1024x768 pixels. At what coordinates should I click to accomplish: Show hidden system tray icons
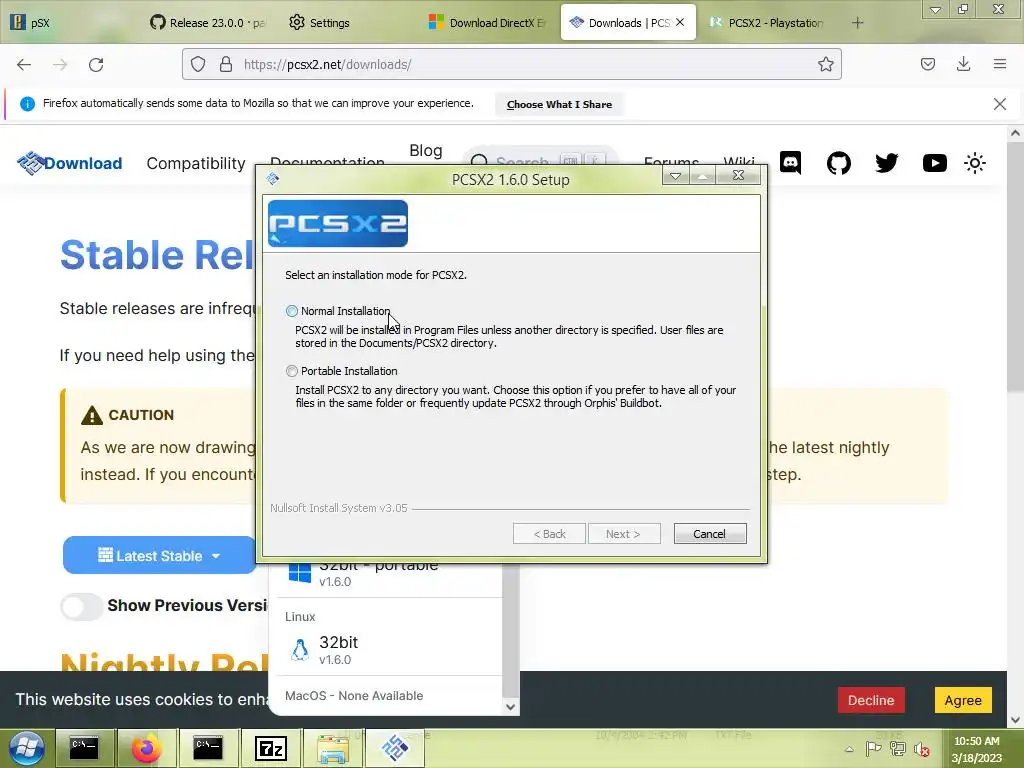849,749
